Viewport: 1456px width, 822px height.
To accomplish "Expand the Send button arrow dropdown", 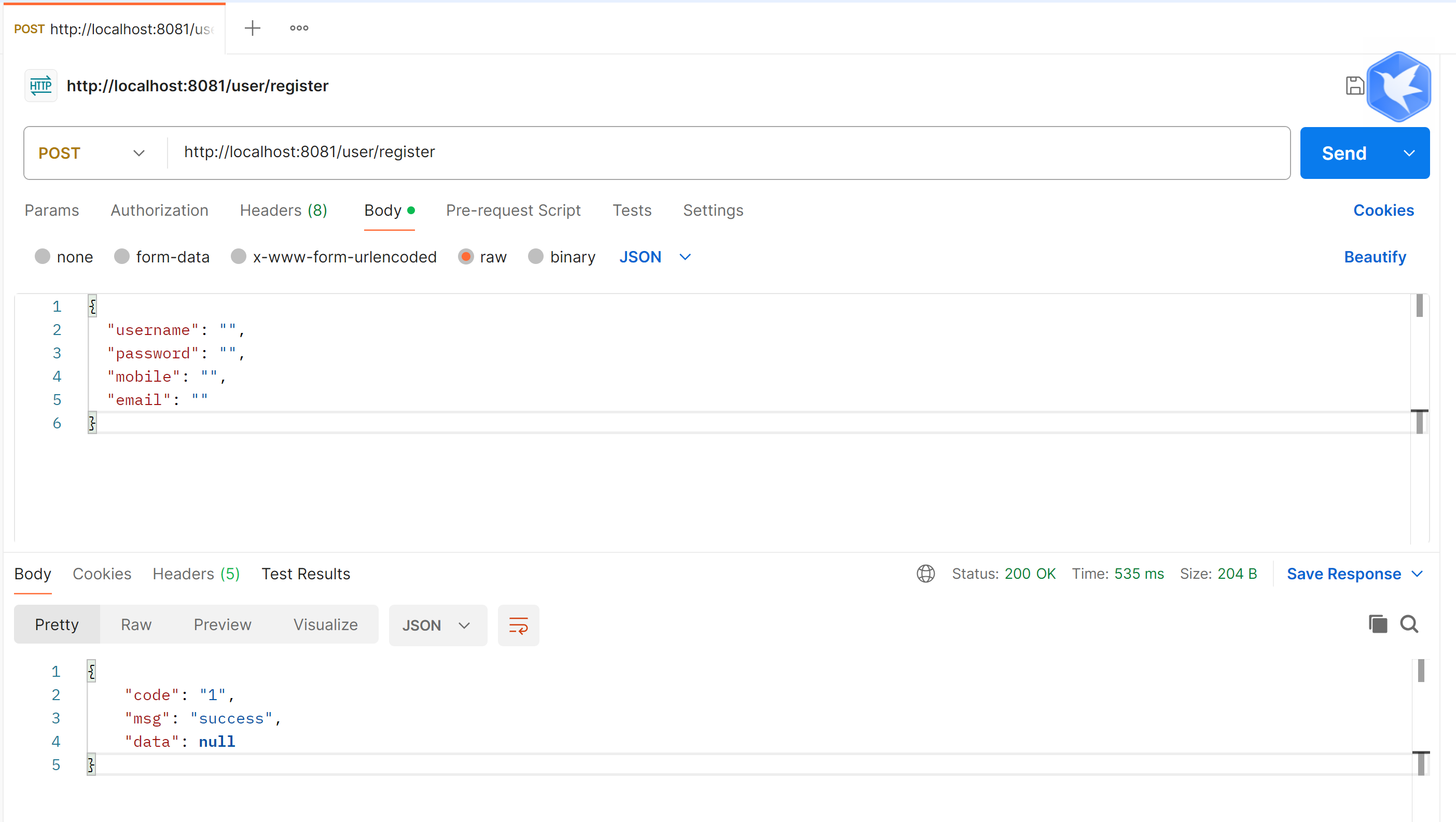I will click(1408, 153).
